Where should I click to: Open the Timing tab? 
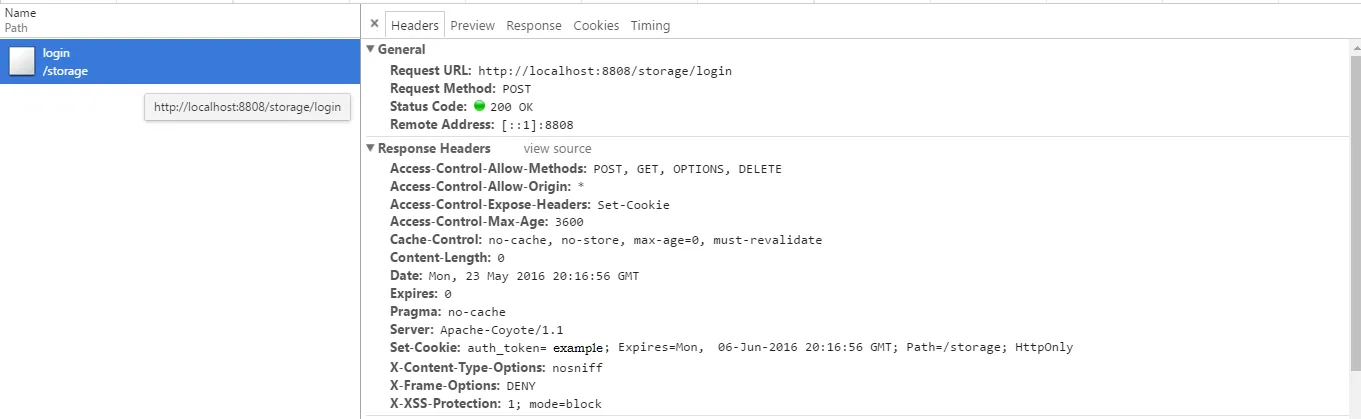click(650, 25)
